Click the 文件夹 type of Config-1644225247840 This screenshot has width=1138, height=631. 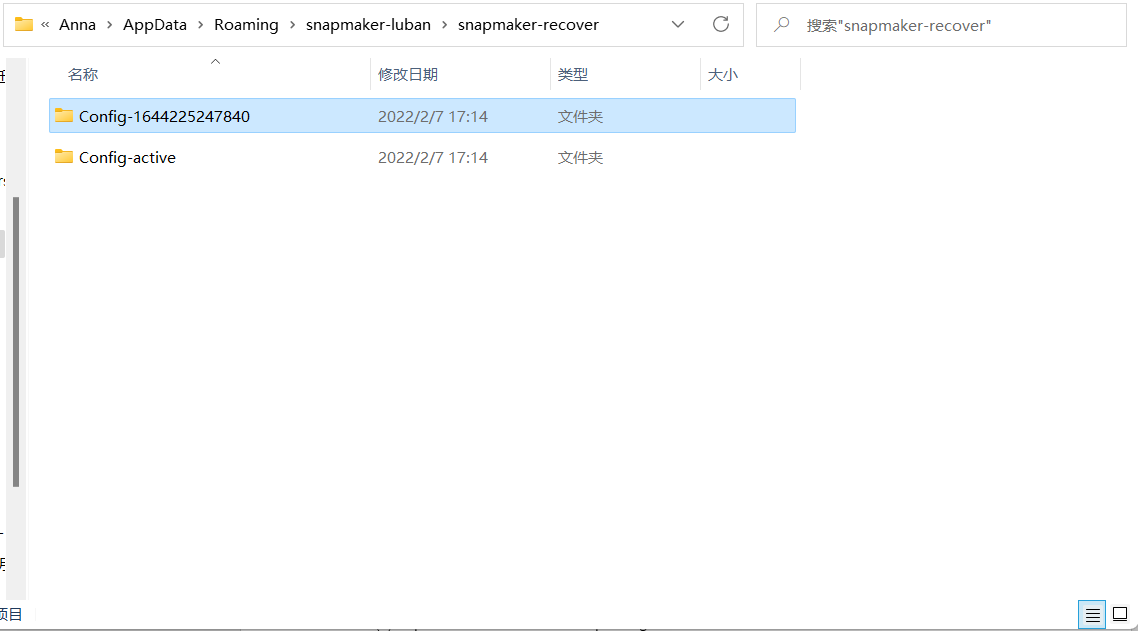(580, 116)
